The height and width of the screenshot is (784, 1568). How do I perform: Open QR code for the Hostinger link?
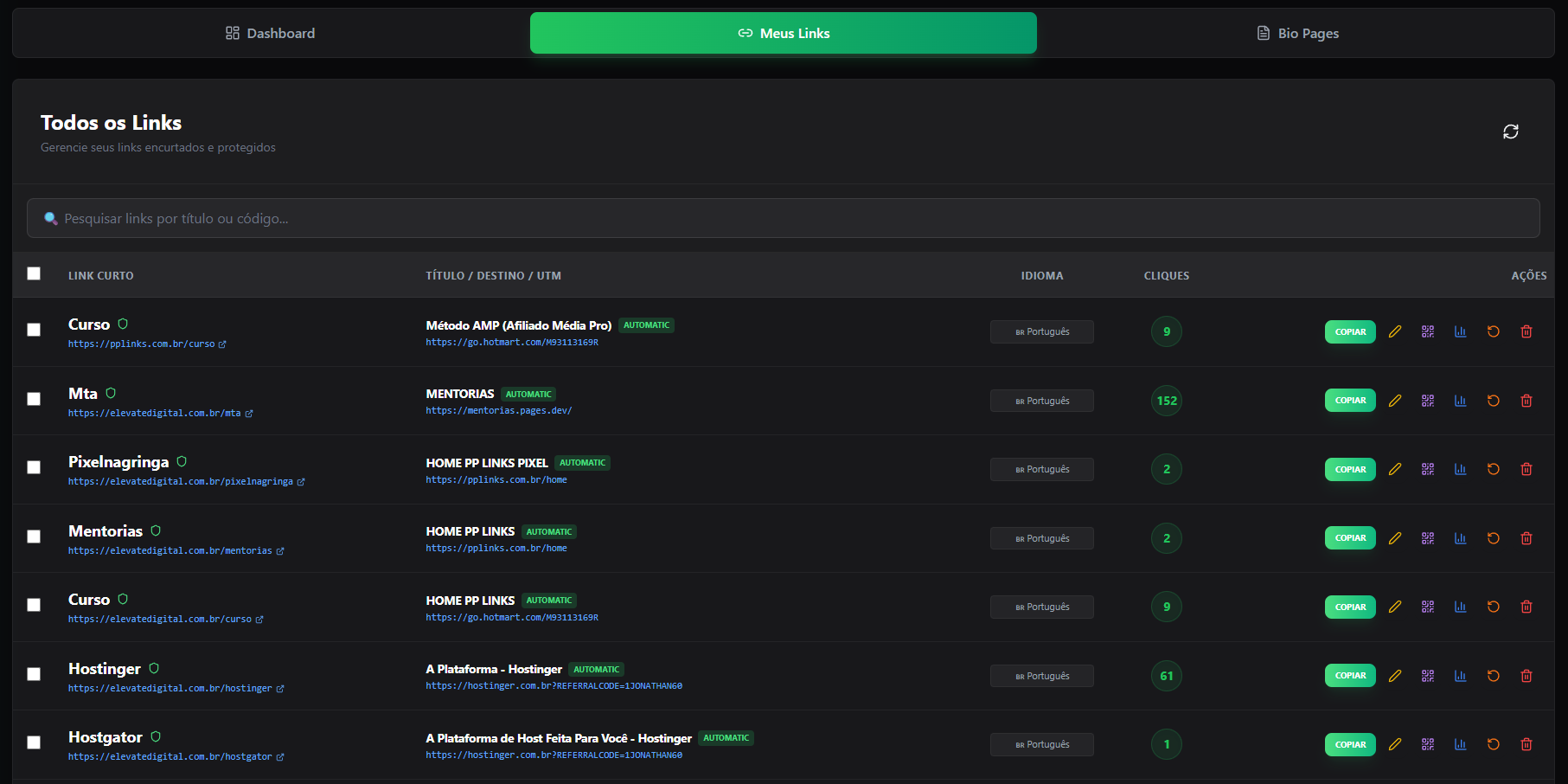1427,676
